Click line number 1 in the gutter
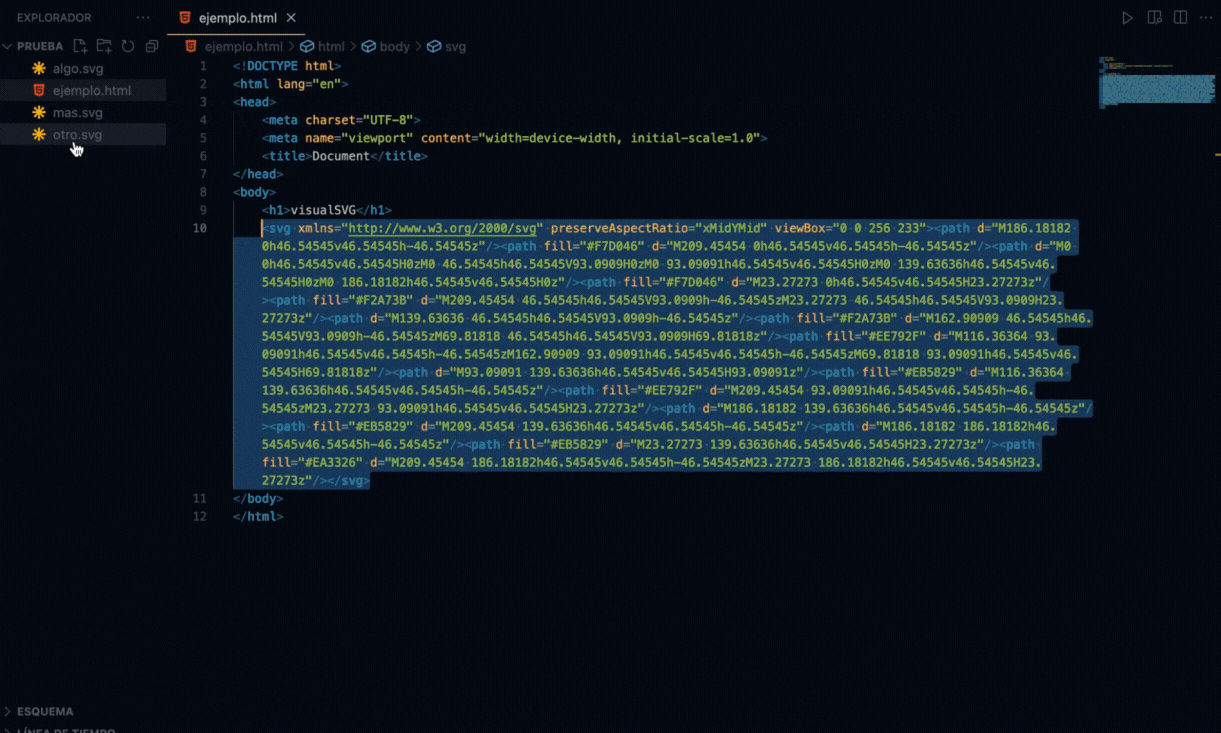 pyautogui.click(x=203, y=66)
